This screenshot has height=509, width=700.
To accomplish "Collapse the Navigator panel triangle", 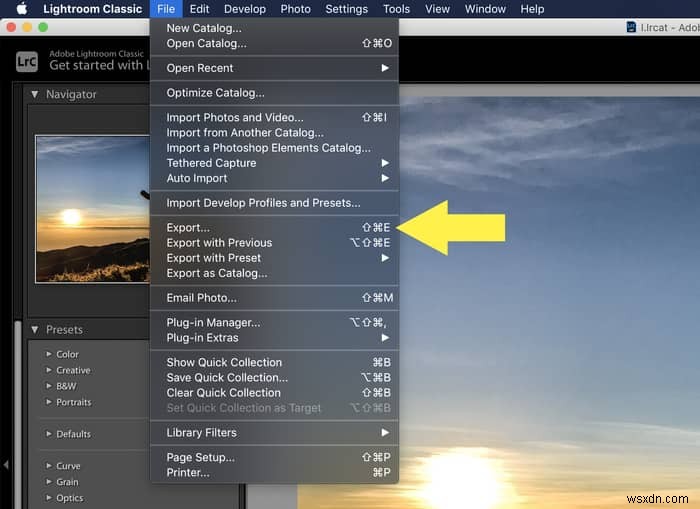I will 34,94.
